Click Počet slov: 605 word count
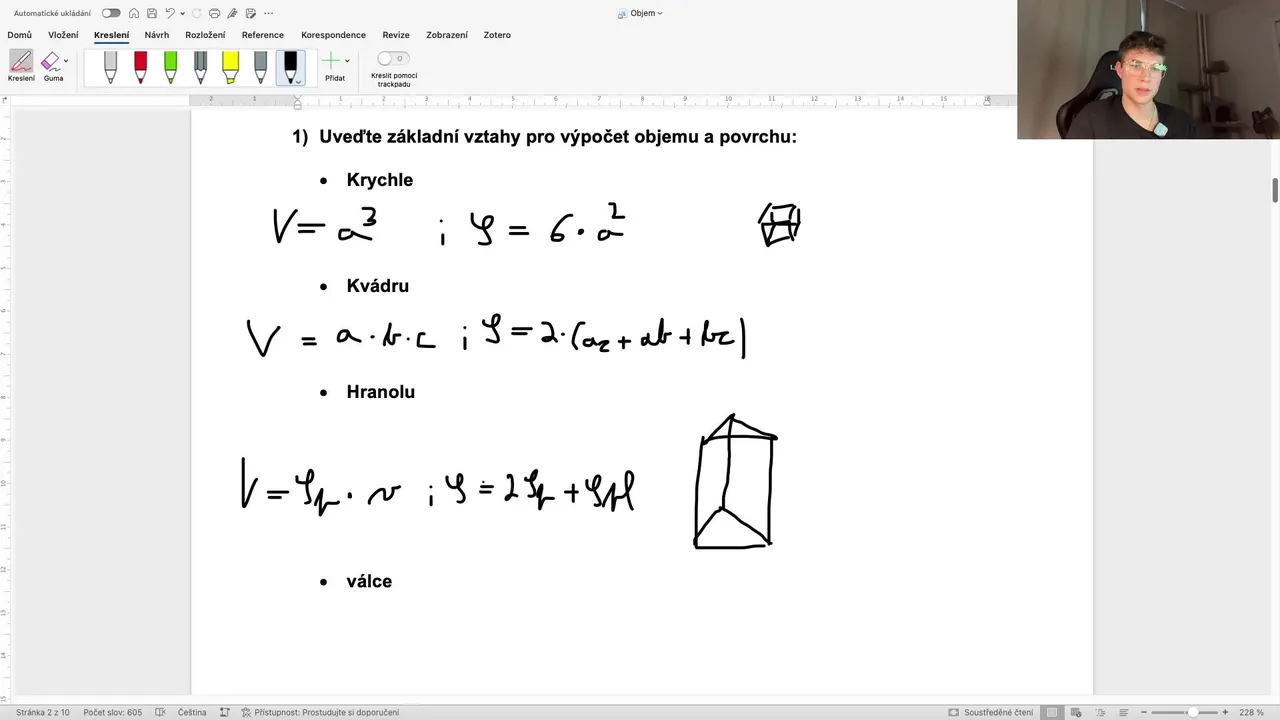The image size is (1280, 720). (113, 712)
